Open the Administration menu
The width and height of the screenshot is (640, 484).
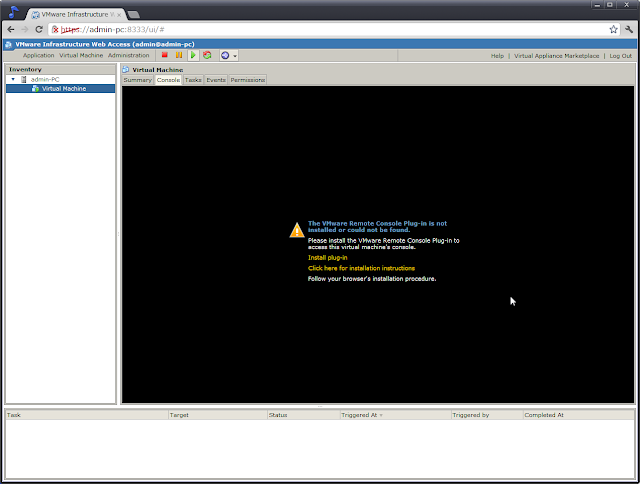[x=129, y=56]
